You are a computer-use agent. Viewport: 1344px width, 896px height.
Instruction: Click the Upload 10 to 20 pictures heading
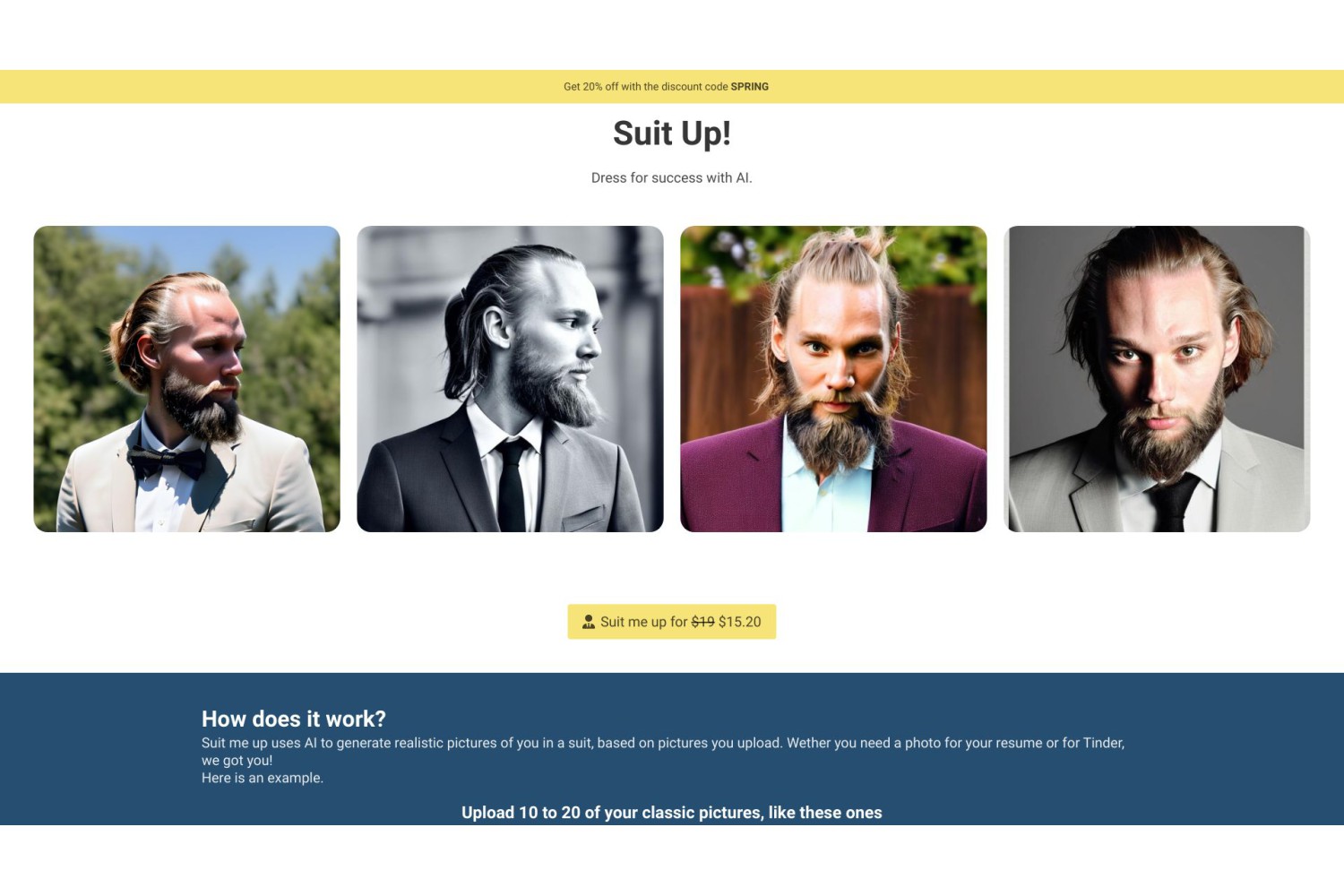pos(672,813)
